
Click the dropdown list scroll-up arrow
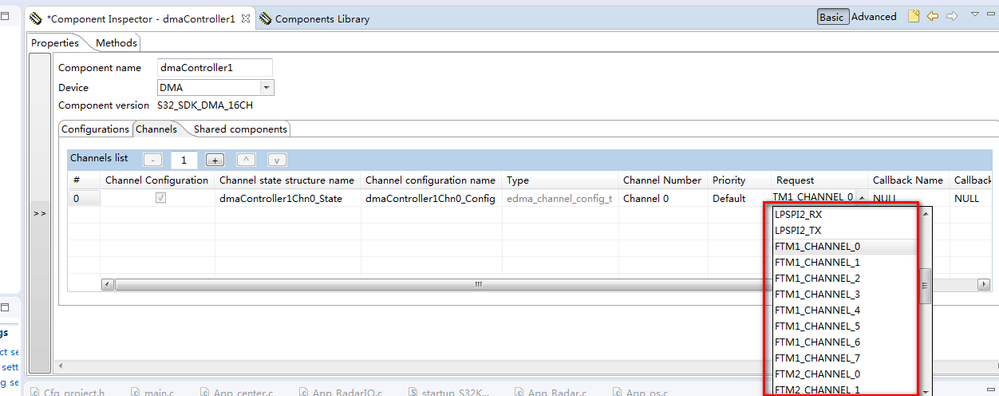pos(926,214)
